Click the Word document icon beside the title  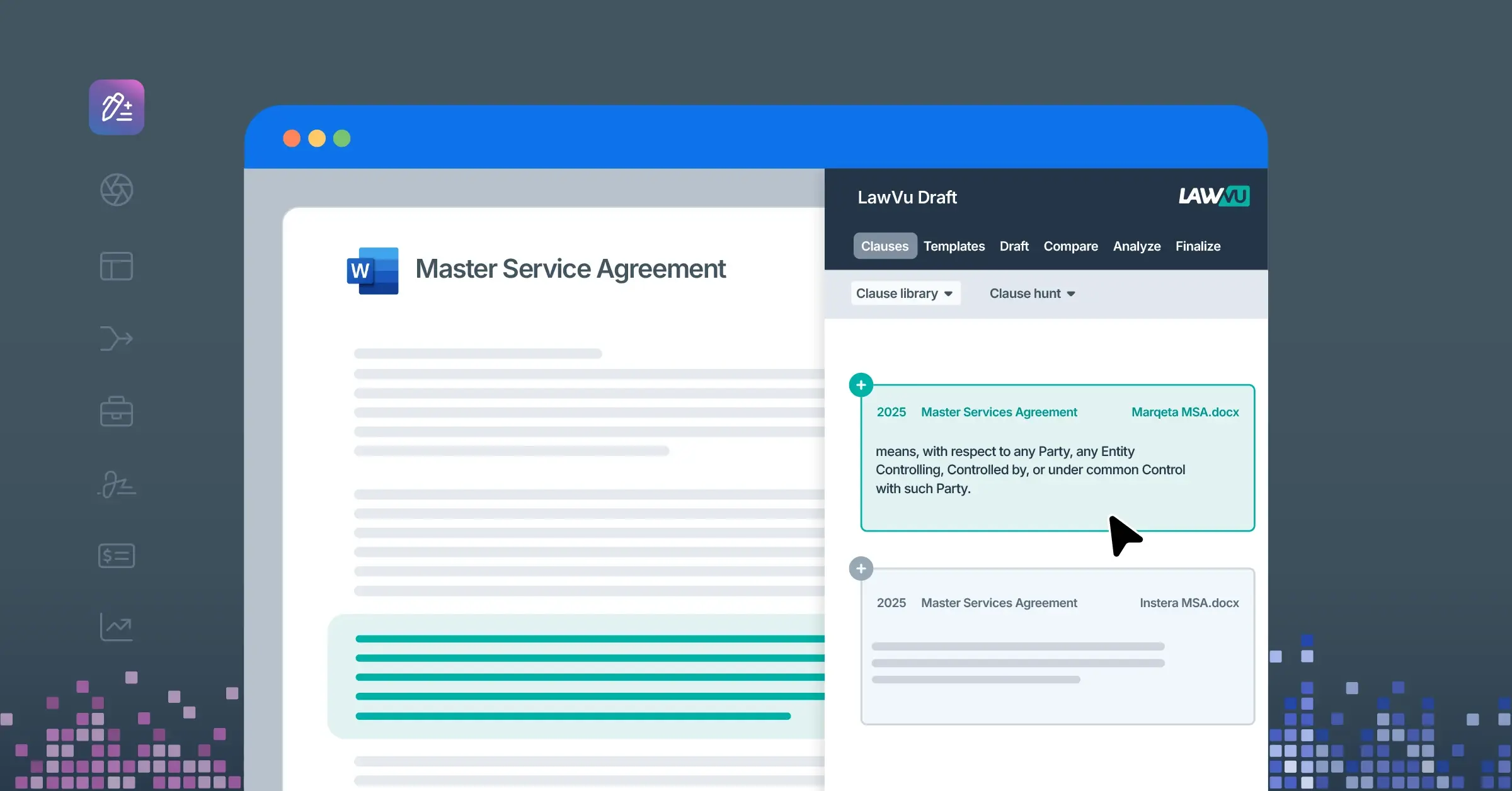coord(372,270)
